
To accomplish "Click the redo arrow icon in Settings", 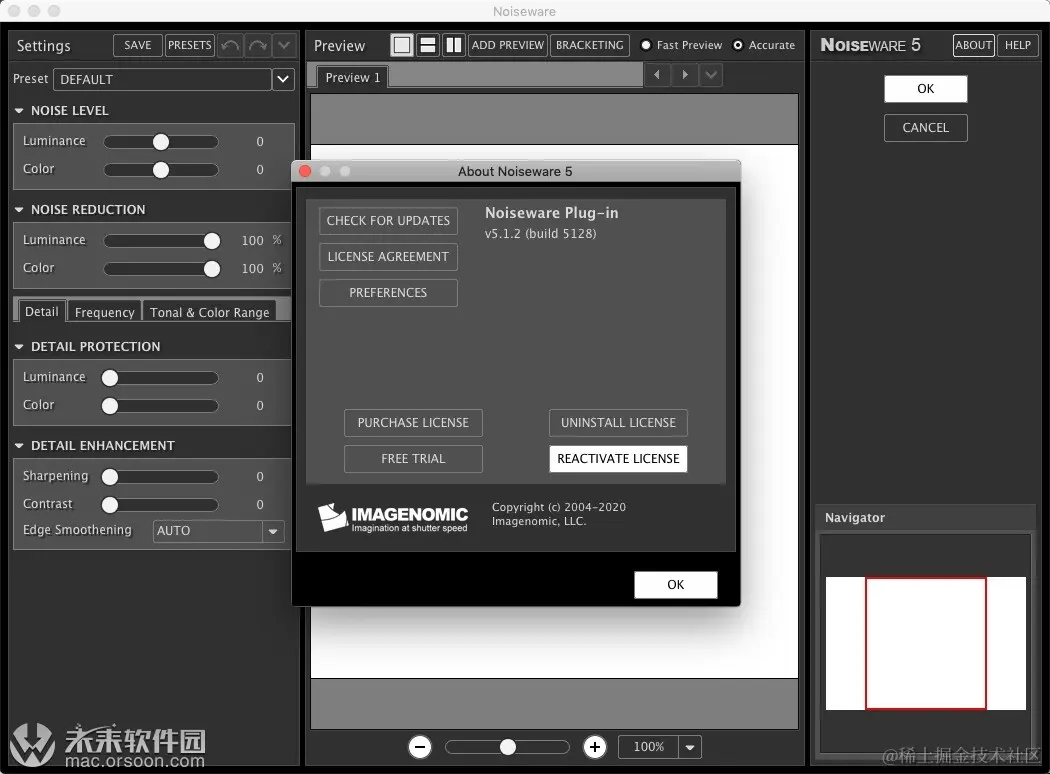I will (x=258, y=46).
